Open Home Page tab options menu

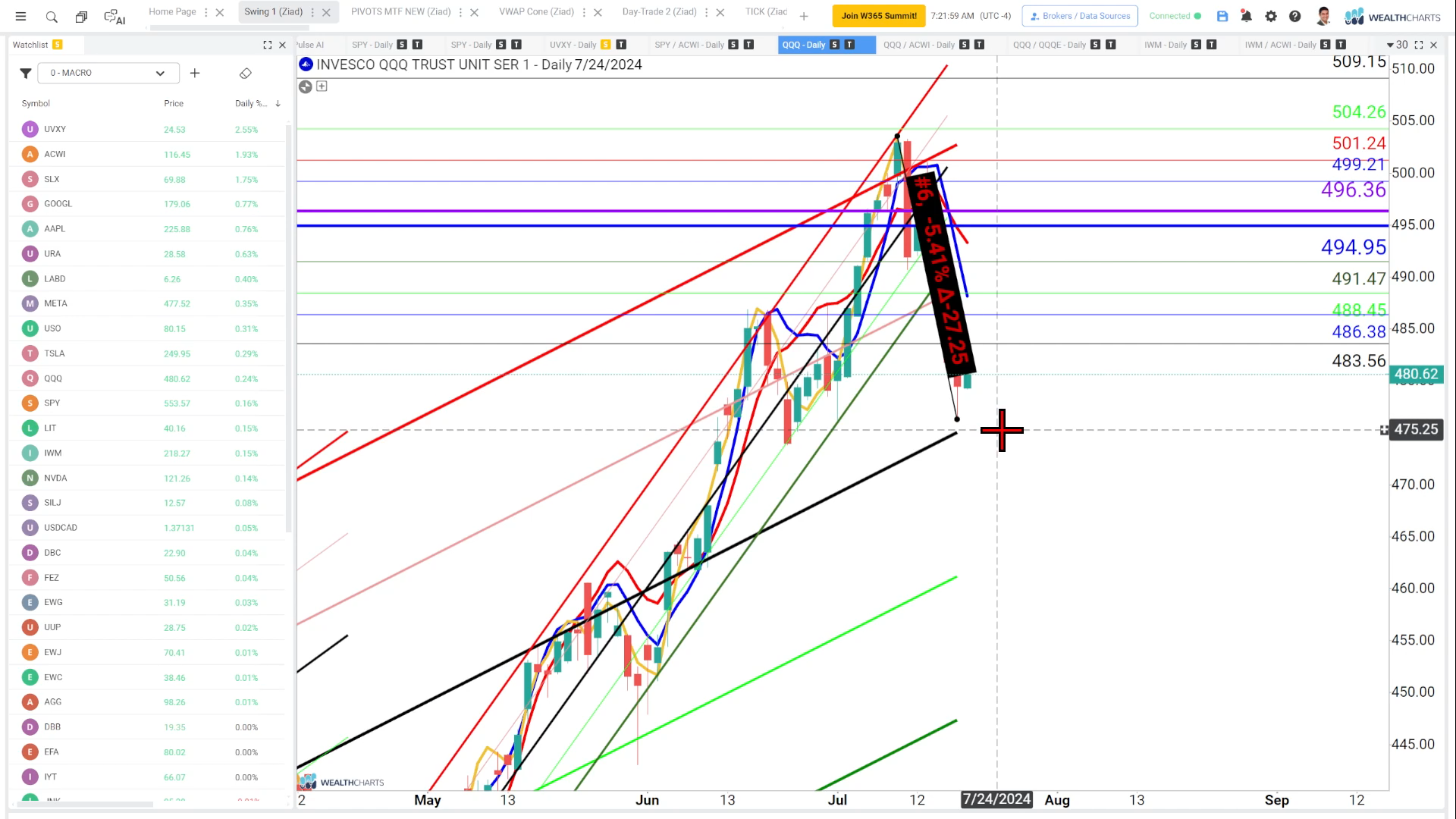coord(206,12)
